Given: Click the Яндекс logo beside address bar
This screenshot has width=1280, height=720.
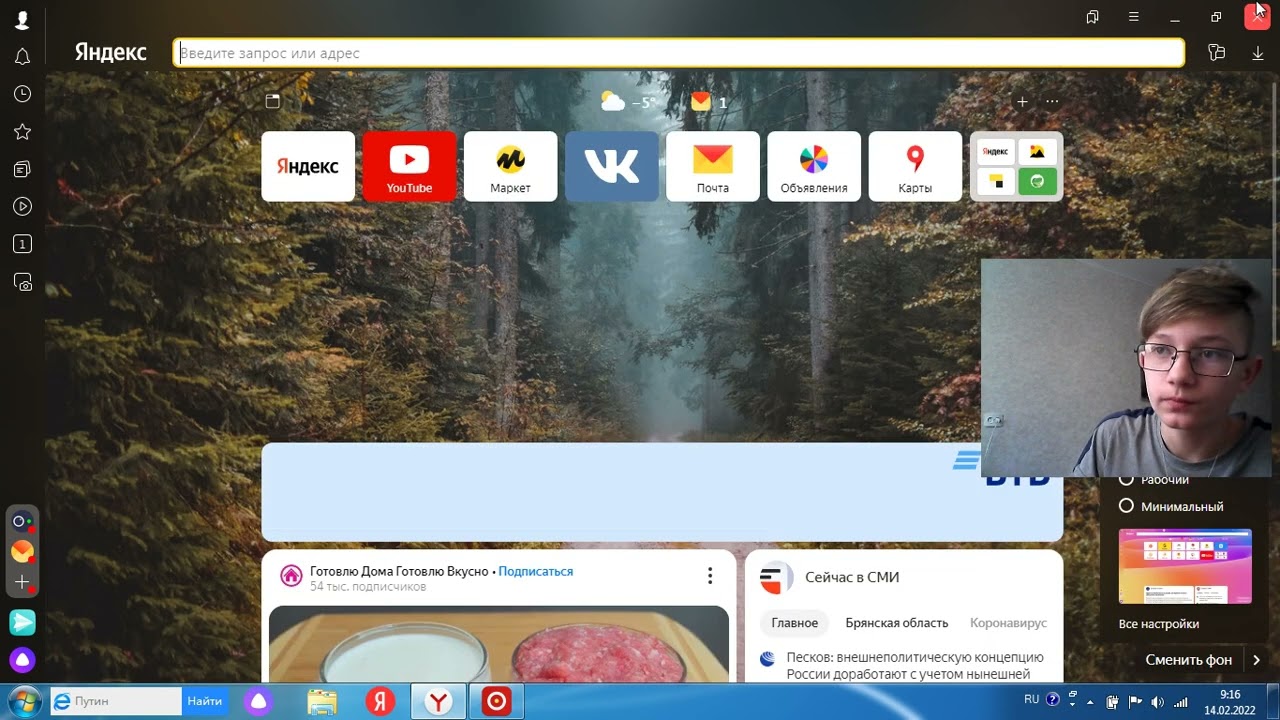Looking at the screenshot, I should 110,53.
